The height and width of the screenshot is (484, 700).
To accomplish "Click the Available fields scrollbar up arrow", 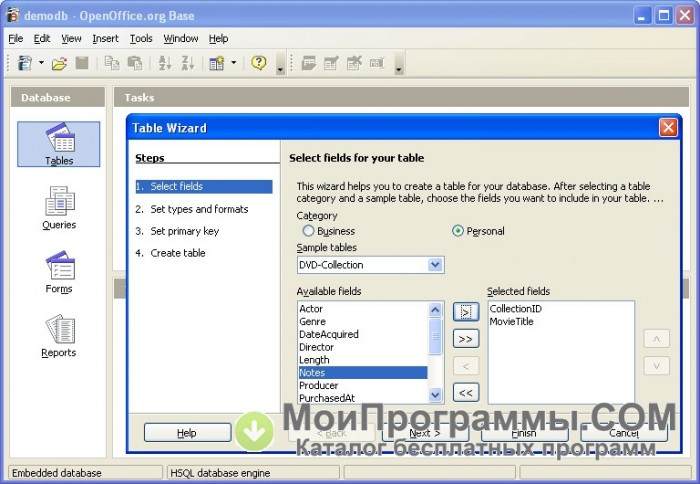I will (x=435, y=309).
